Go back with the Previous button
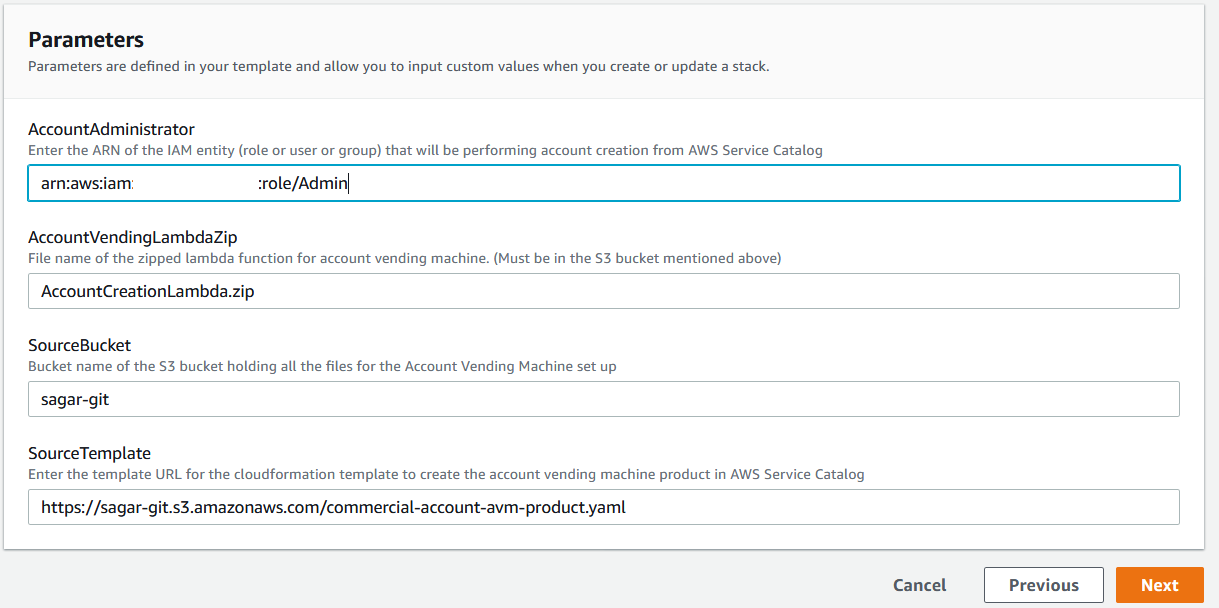The width and height of the screenshot is (1219, 608). click(x=1043, y=585)
